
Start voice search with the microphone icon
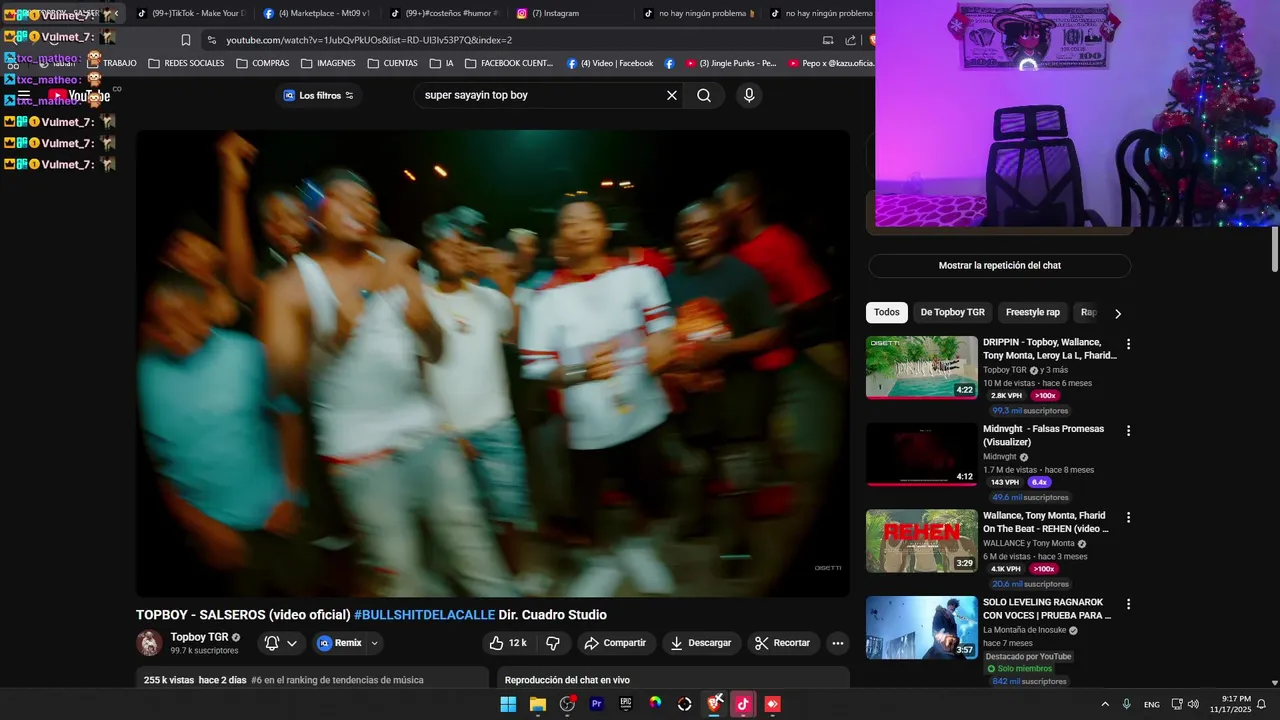749,96
